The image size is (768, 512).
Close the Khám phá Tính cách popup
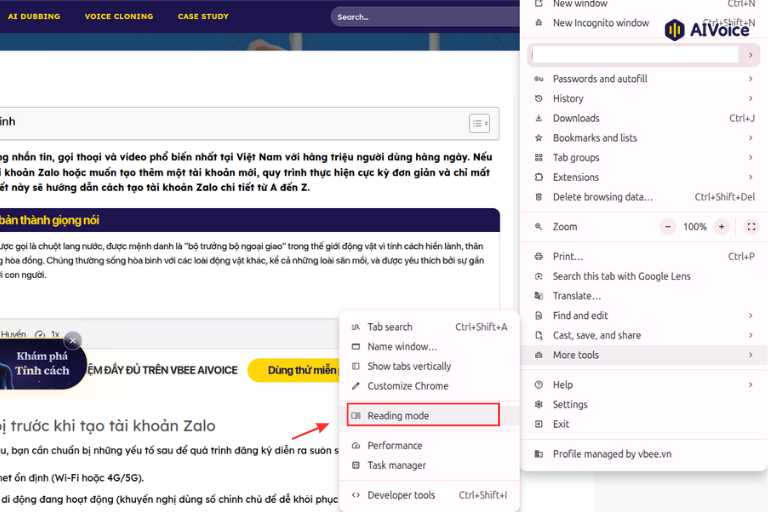73,340
